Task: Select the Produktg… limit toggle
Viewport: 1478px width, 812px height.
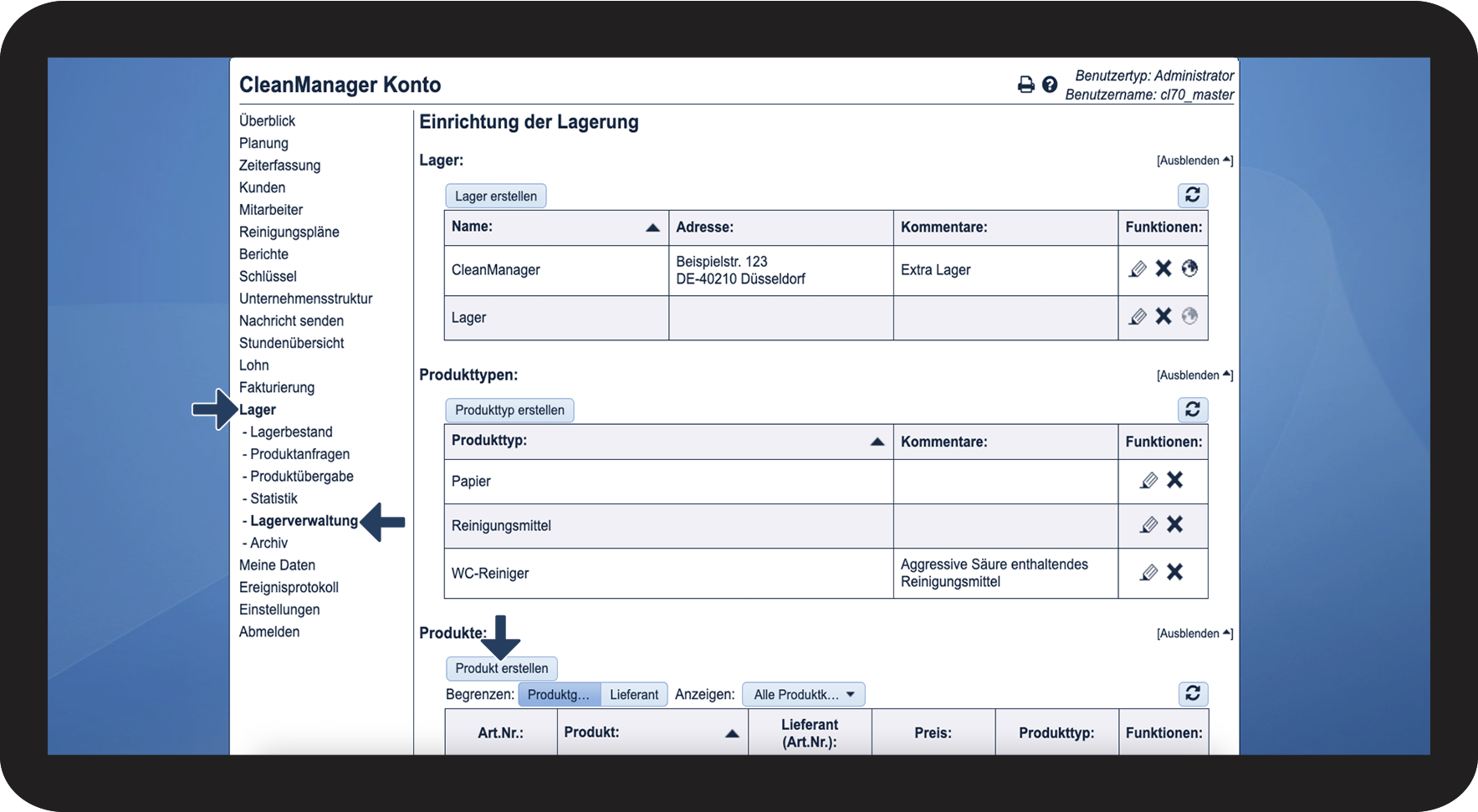Action: pos(559,694)
